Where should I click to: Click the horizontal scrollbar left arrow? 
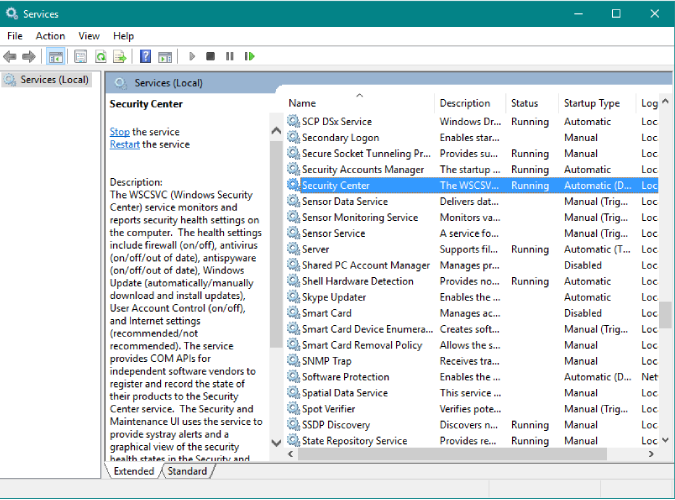[x=291, y=453]
